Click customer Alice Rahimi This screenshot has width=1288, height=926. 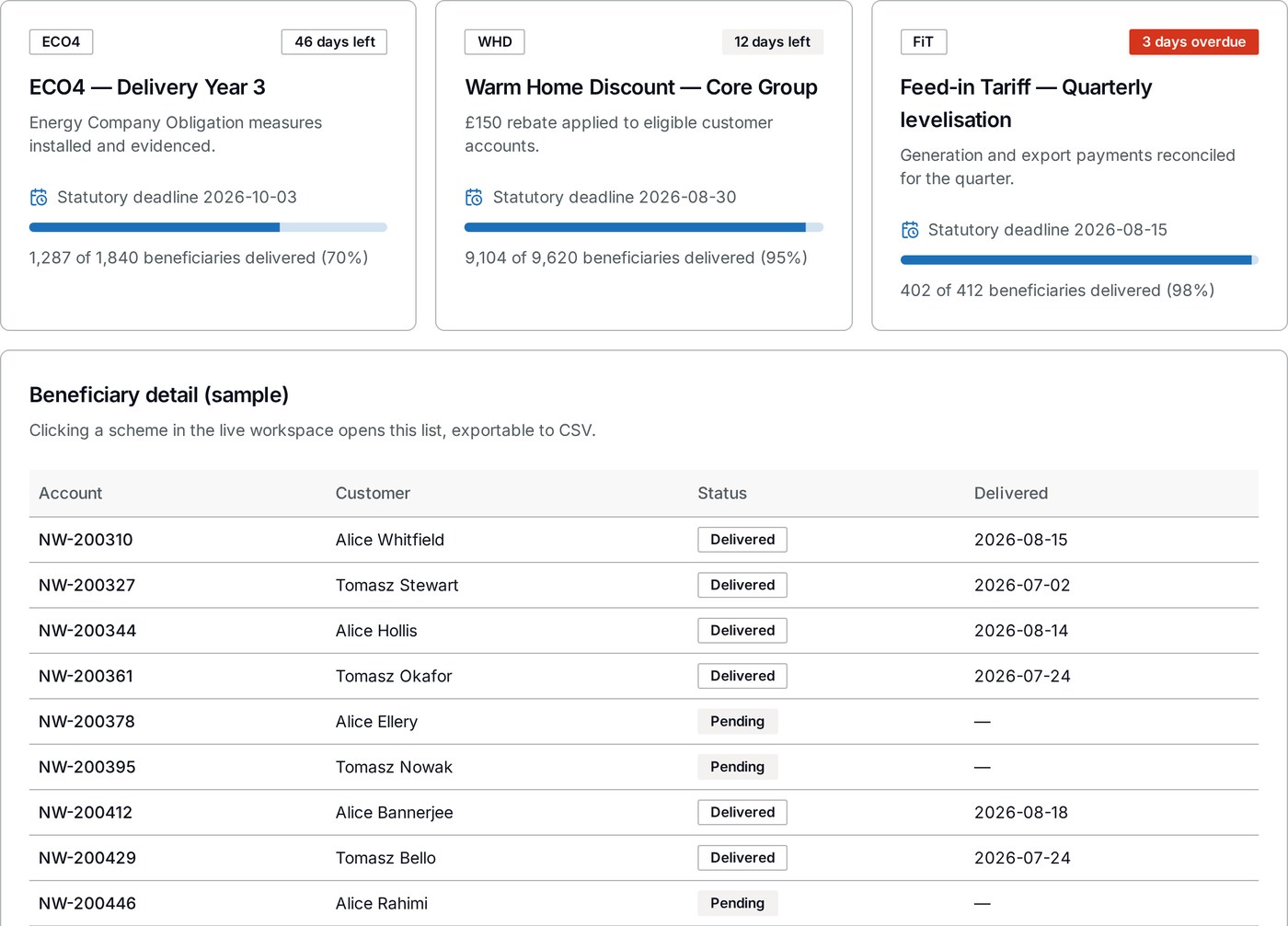click(x=382, y=904)
